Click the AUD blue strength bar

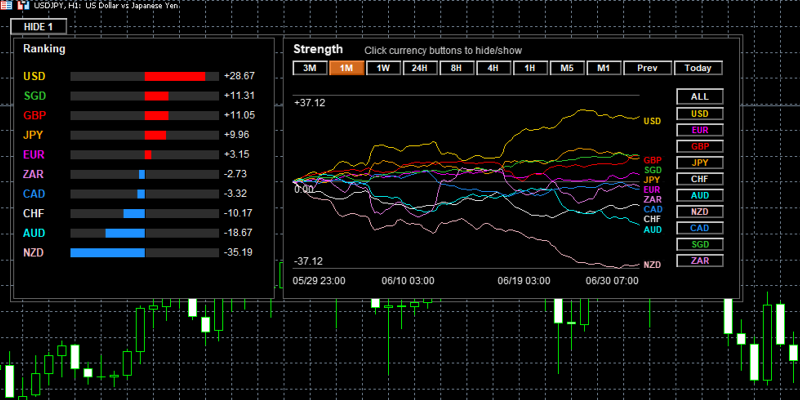pos(125,233)
